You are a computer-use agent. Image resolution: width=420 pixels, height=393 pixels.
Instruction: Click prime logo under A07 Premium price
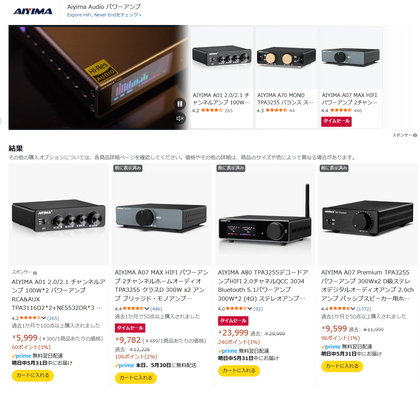point(330,347)
